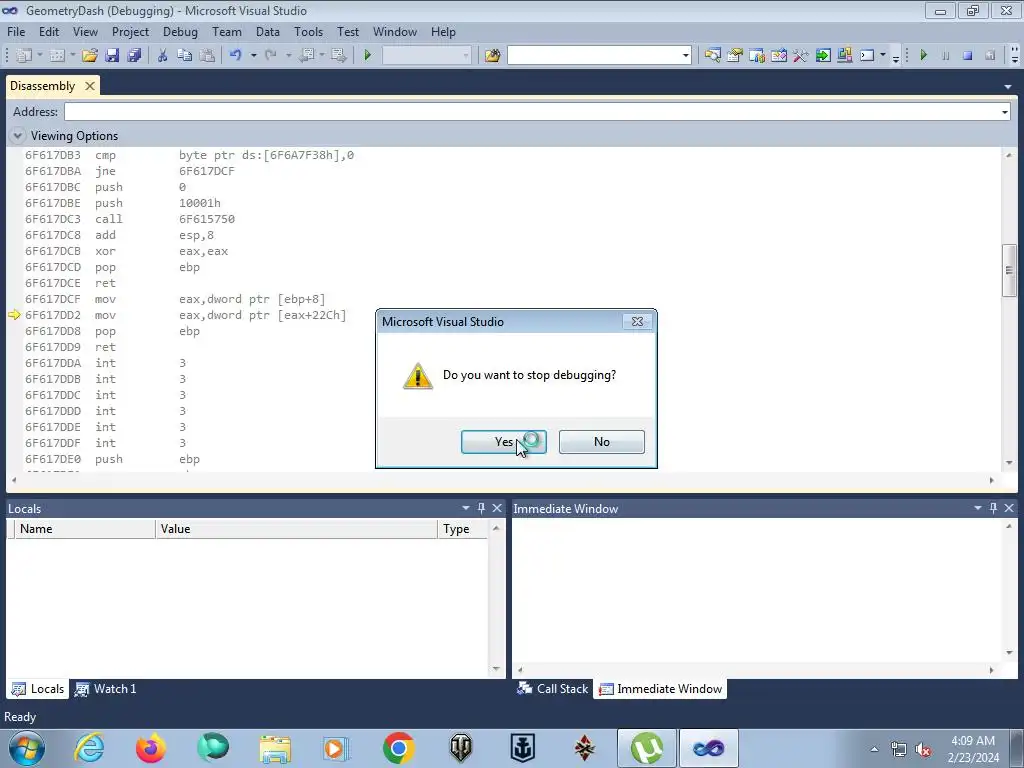Image resolution: width=1024 pixels, height=768 pixels.
Task: Open the Find combo box dropdown arrow
Action: 686,56
